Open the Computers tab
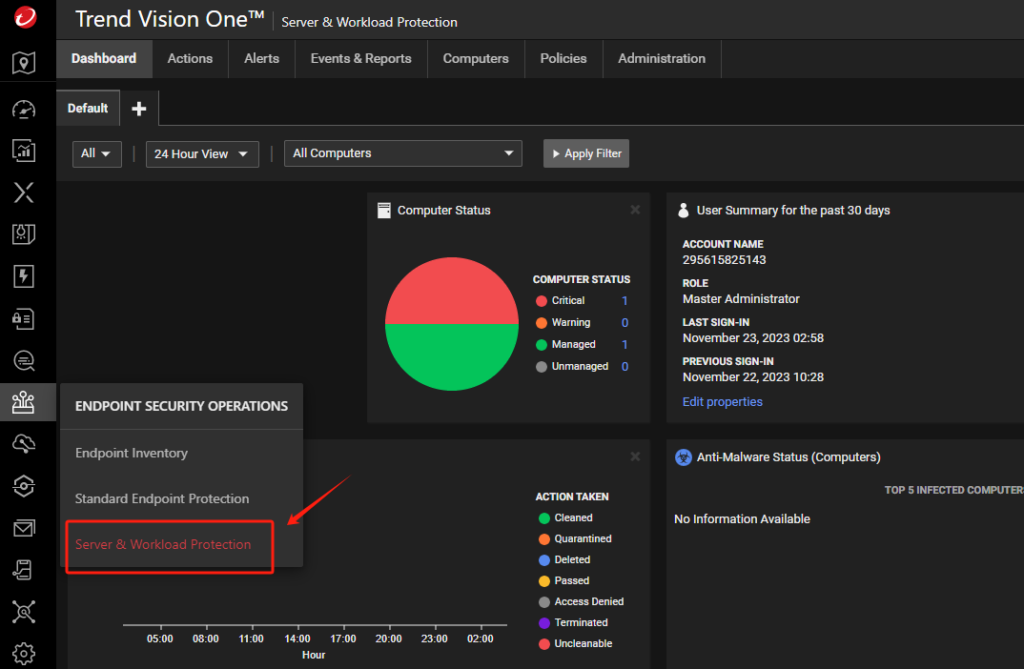Screen dimensions: 1024x669 point(475,59)
